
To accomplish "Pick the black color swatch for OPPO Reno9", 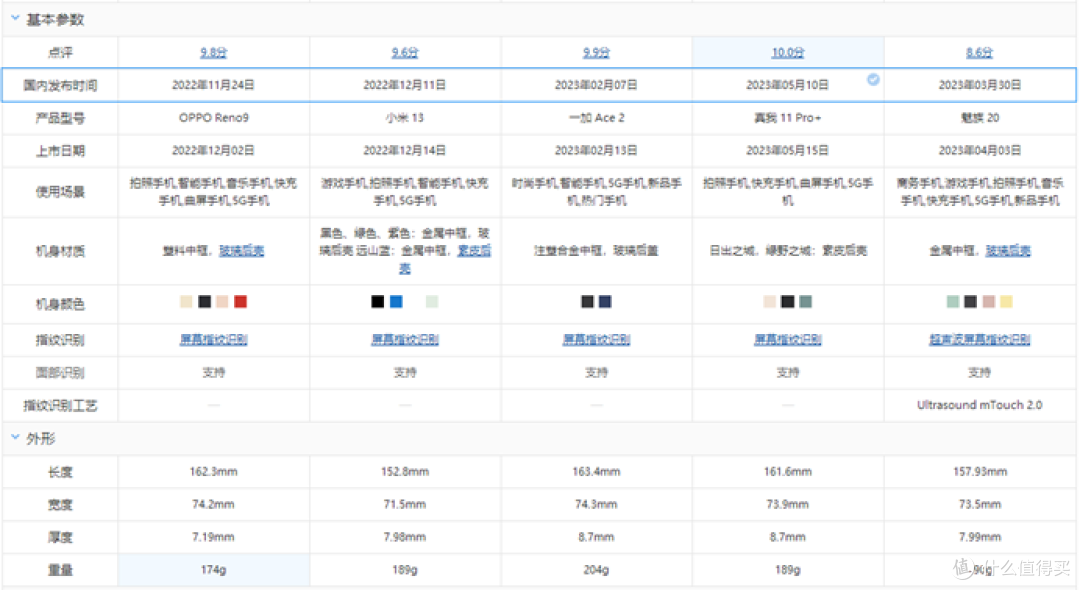I will 205,302.
